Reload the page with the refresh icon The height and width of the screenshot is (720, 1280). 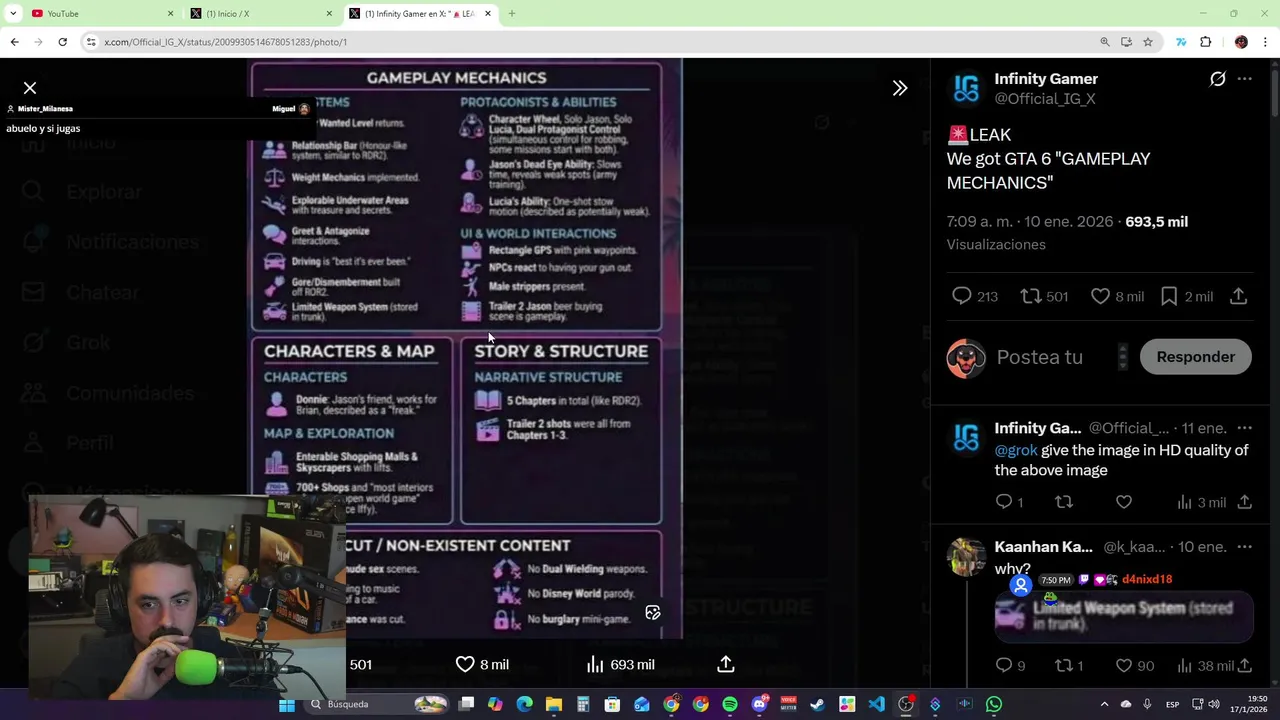pyautogui.click(x=62, y=42)
